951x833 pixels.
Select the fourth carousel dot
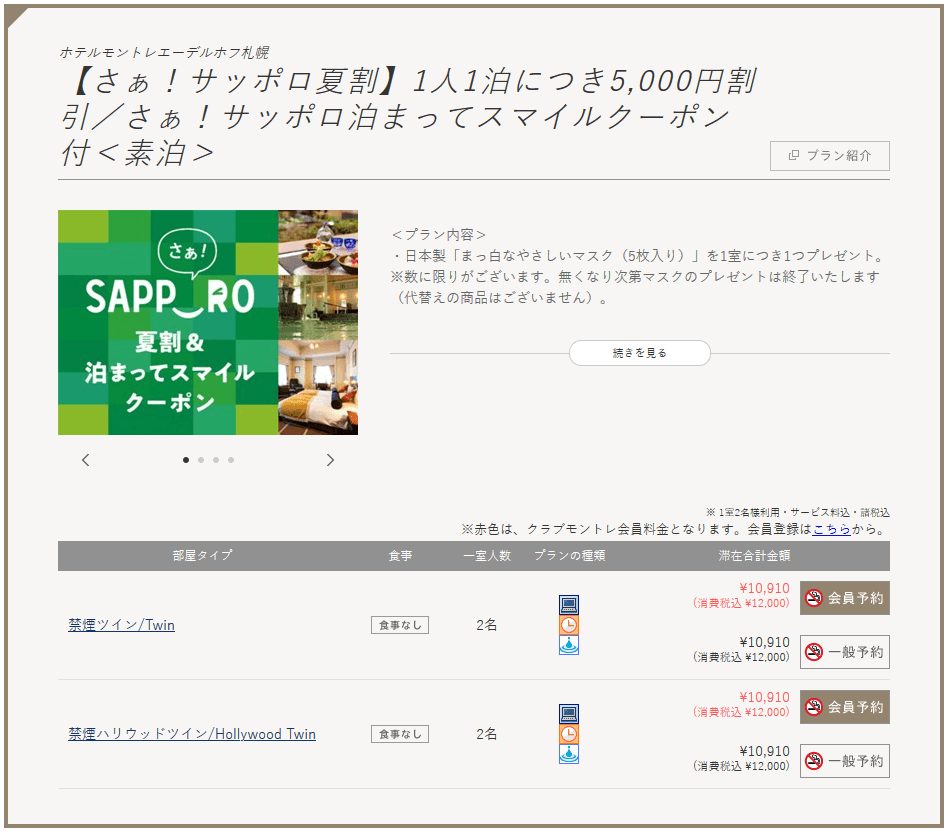231,460
